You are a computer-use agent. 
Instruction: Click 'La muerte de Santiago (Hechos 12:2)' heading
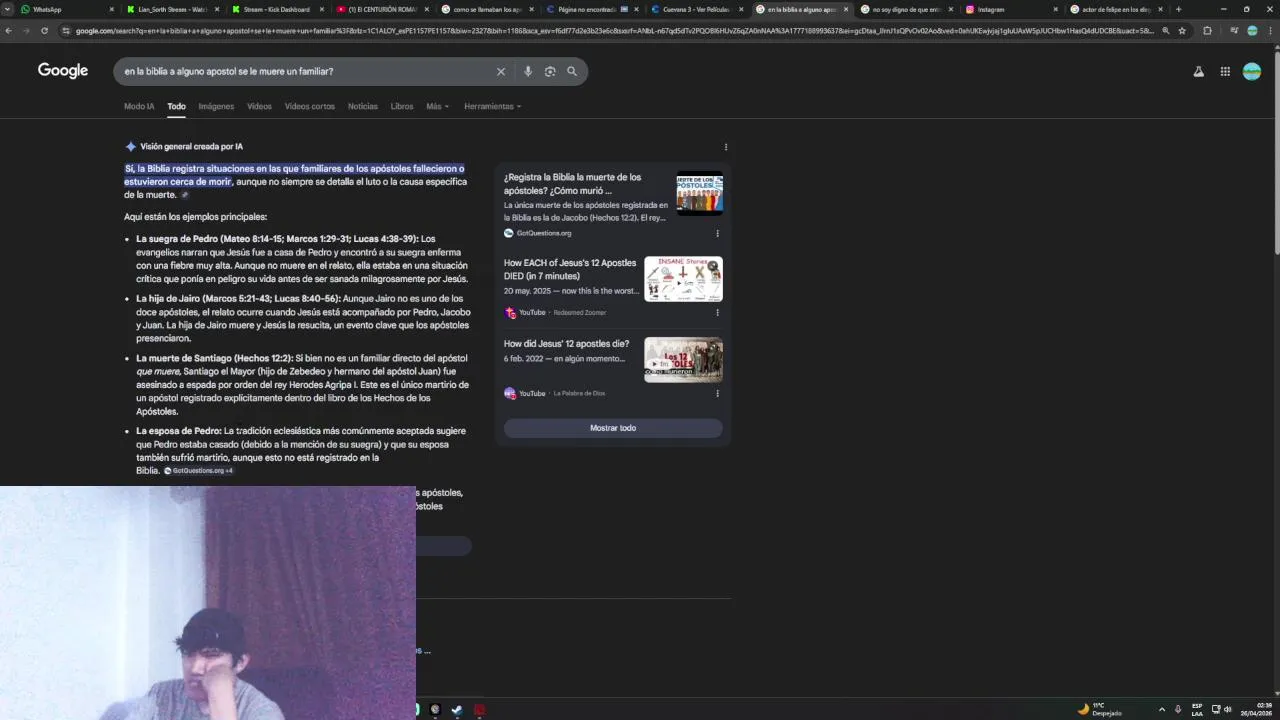(214, 358)
